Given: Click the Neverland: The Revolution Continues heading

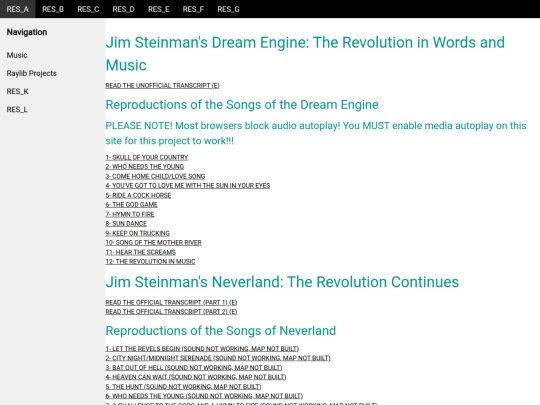Looking at the screenshot, I should (282, 282).
